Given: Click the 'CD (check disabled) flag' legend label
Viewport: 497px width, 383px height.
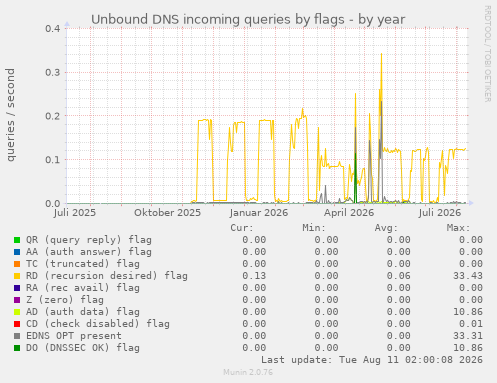Looking at the screenshot, I should [98, 324].
